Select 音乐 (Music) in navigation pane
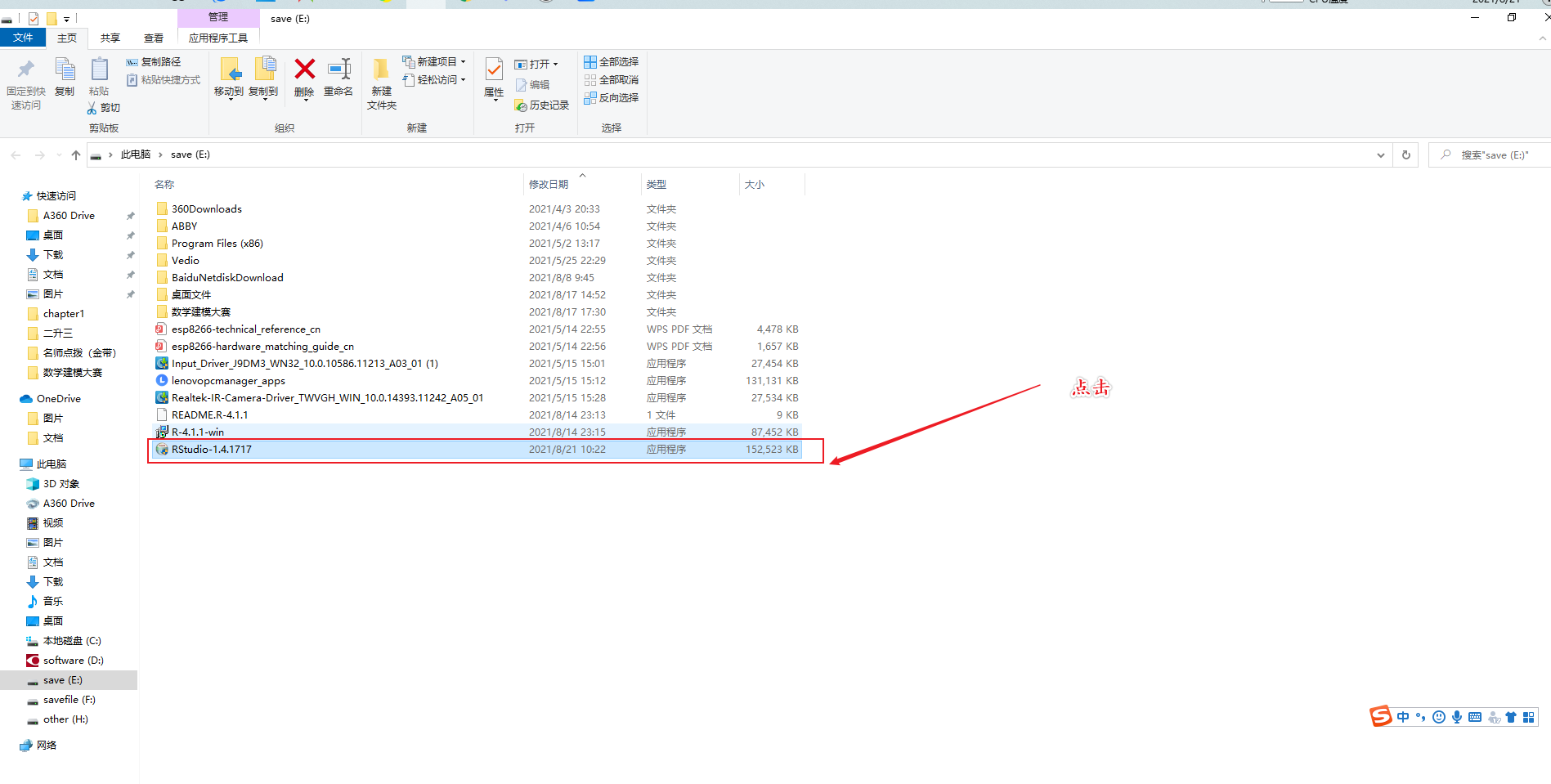This screenshot has width=1551, height=784. click(53, 602)
